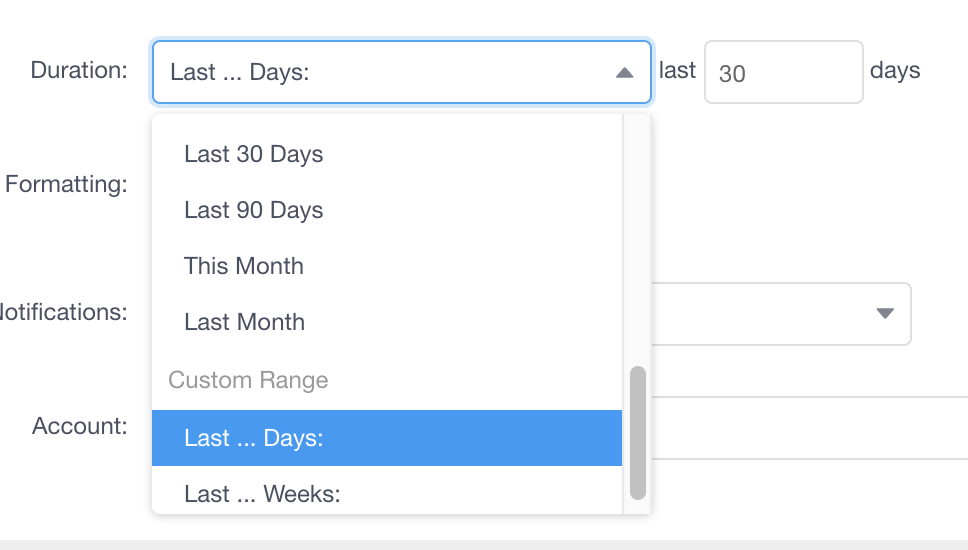Viewport: 968px width, 550px height.
Task: Click the Custom Range group header
Action: point(248,380)
